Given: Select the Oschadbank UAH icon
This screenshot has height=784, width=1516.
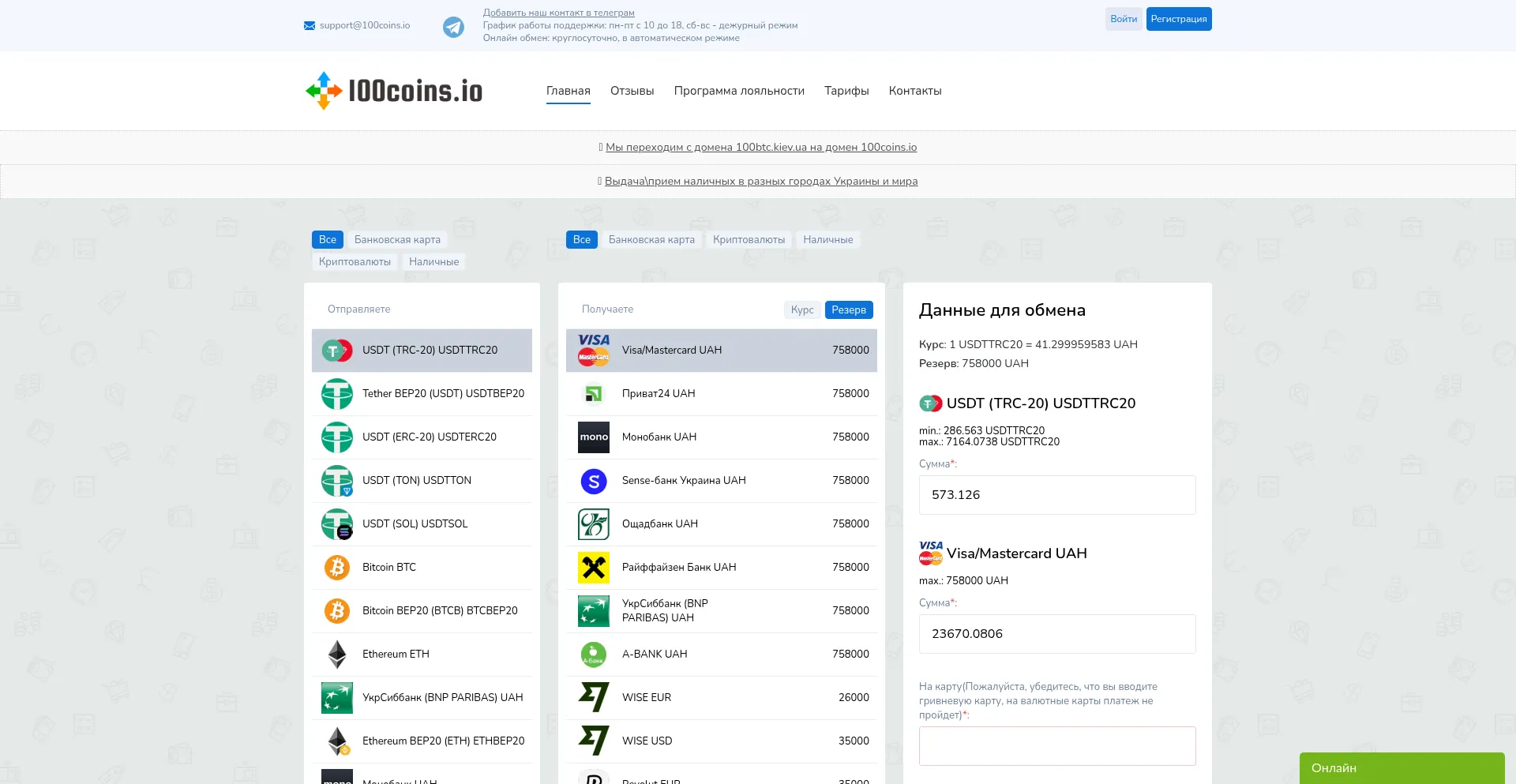Looking at the screenshot, I should click(594, 524).
